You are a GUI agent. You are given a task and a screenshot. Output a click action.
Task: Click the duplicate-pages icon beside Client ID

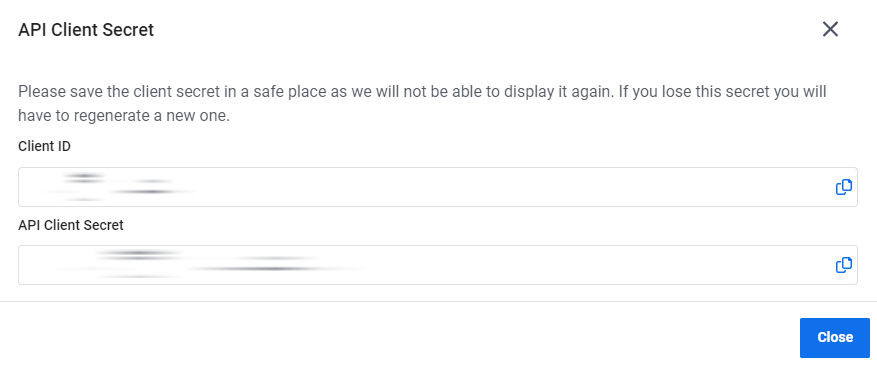click(x=843, y=187)
